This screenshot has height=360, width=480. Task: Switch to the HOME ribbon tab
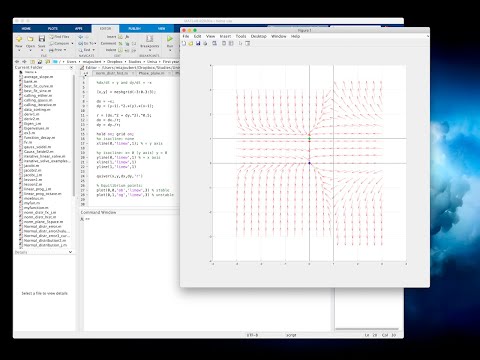tap(26, 29)
